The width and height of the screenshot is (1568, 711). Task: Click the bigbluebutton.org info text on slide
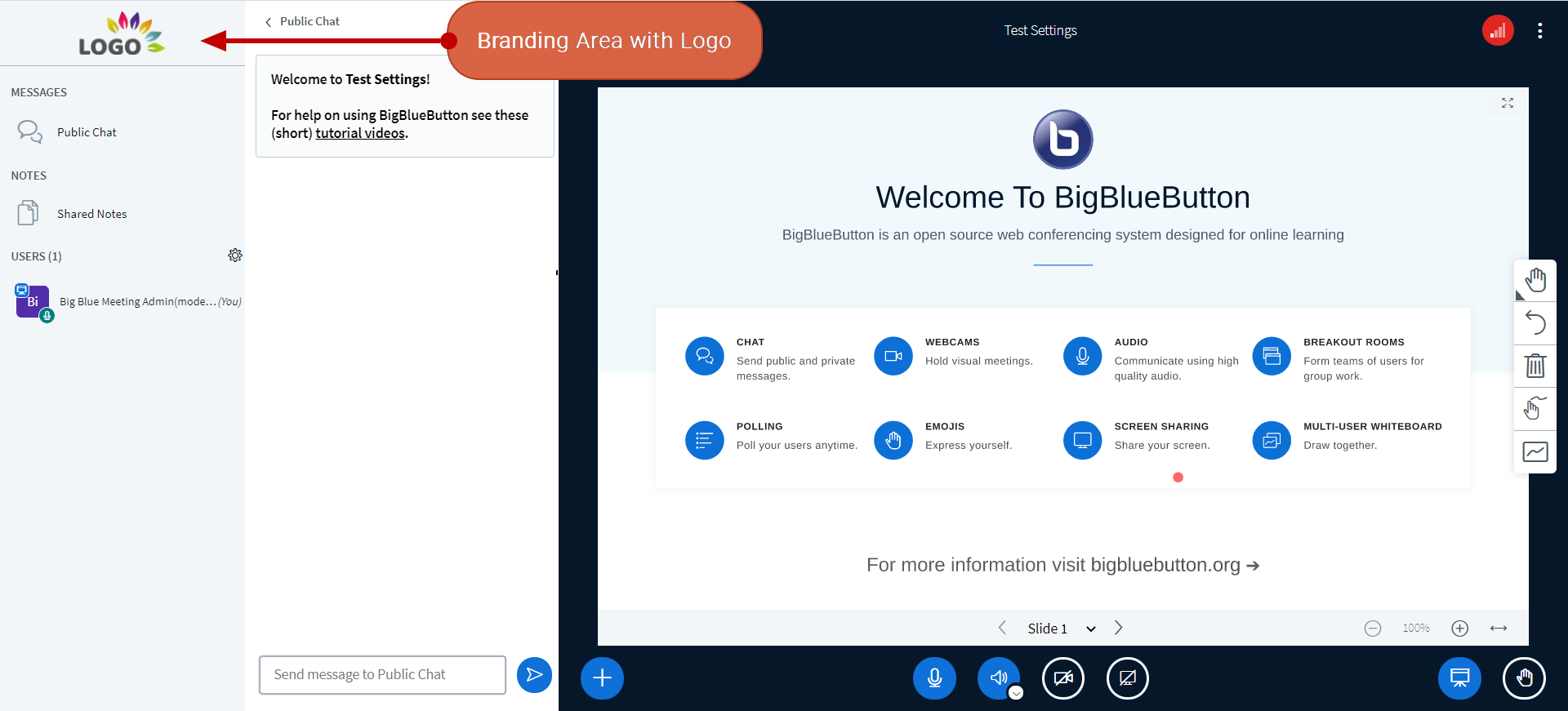[x=1062, y=565]
